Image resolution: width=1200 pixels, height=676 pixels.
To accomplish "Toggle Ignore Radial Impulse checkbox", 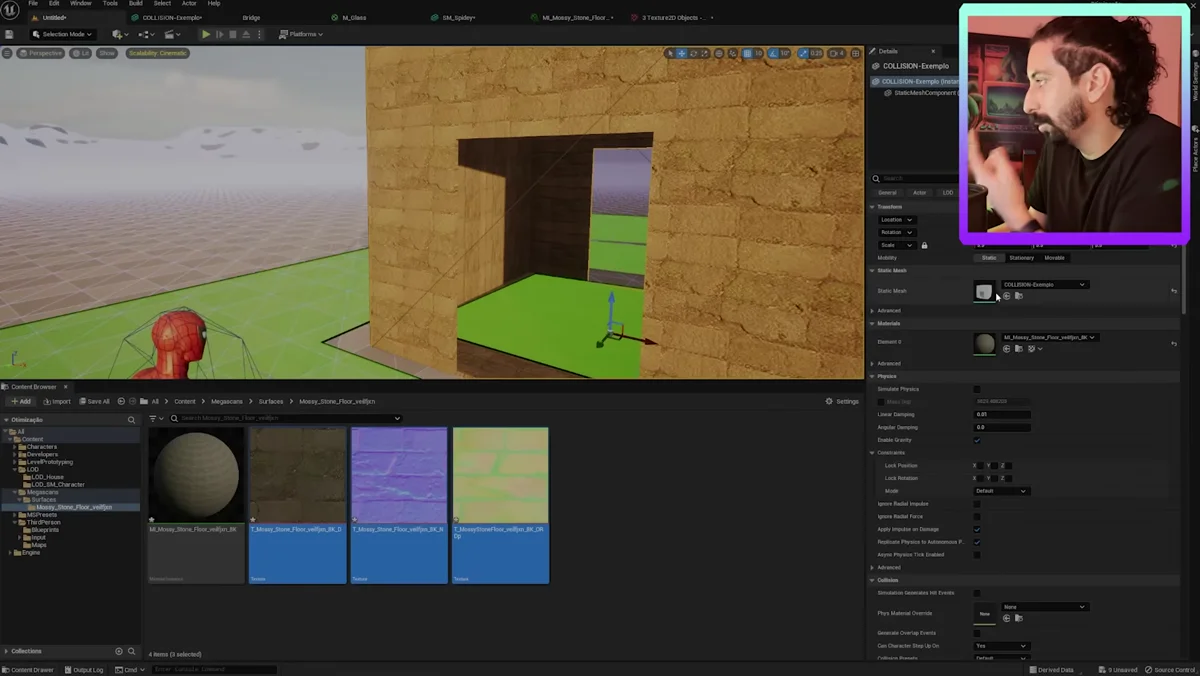I will pos(977,504).
